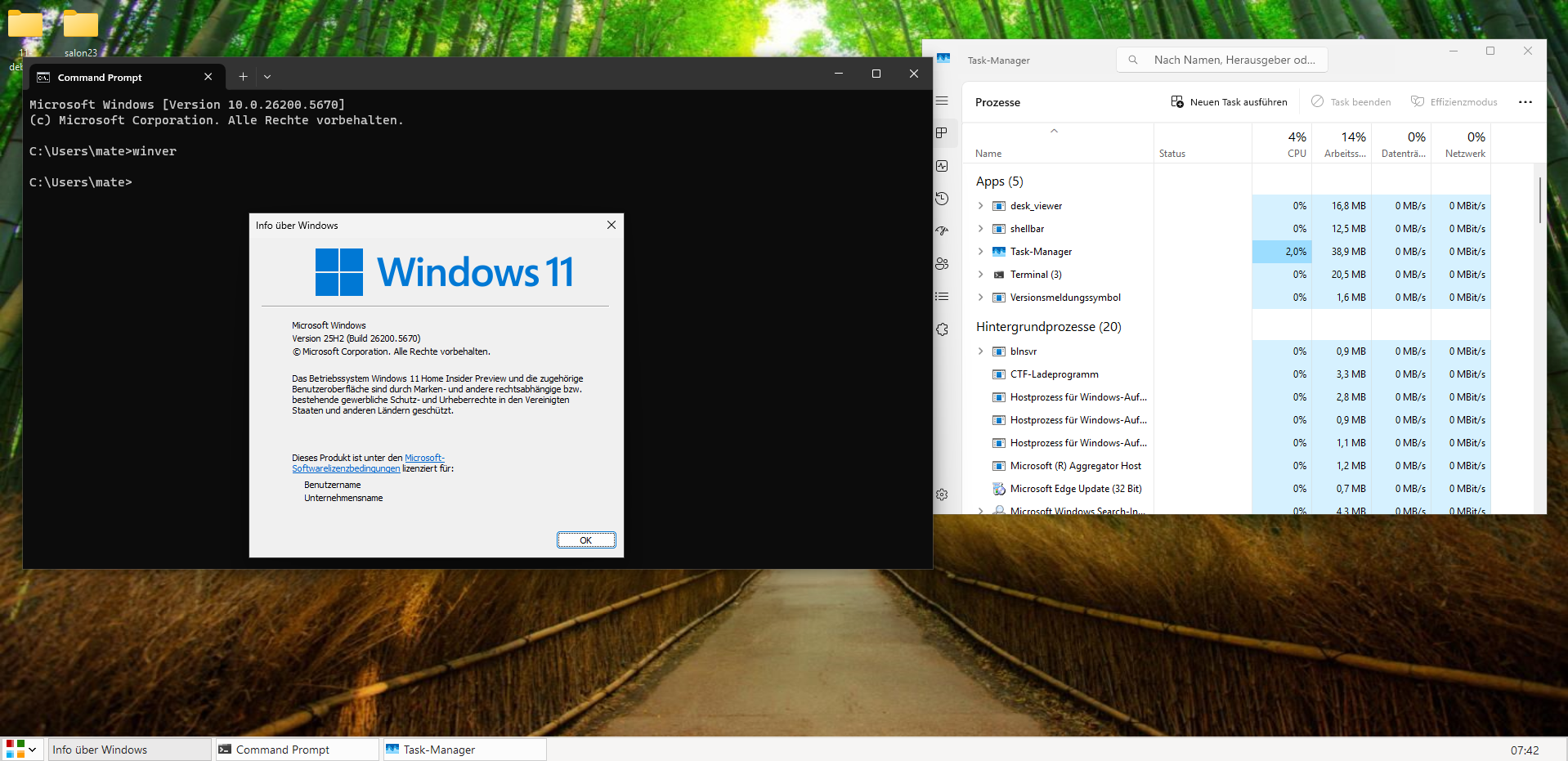The image size is (1568, 761).
Task: Expand the Terminal (3) process group
Action: (981, 275)
